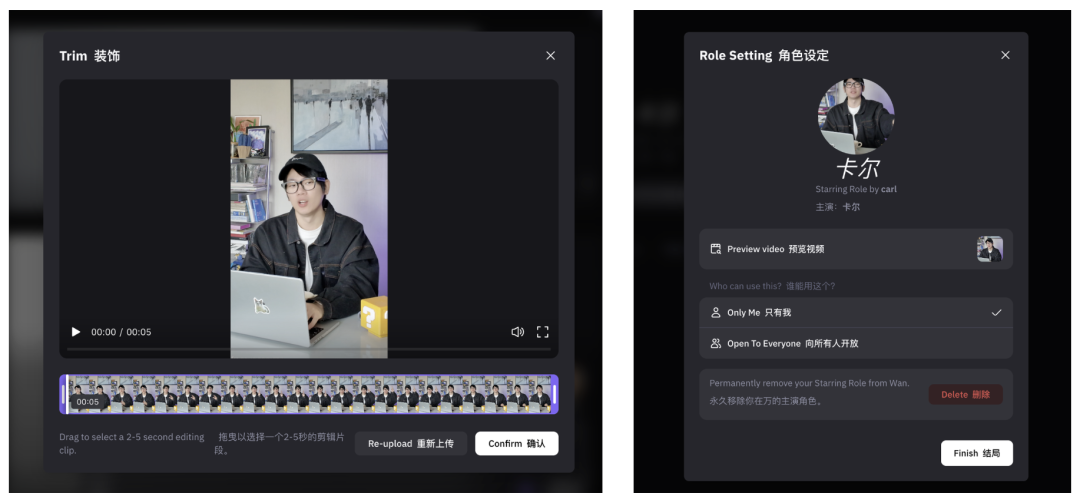The height and width of the screenshot is (503, 1080).
Task: Select the Open To Everyone option
Action: click(x=790, y=343)
